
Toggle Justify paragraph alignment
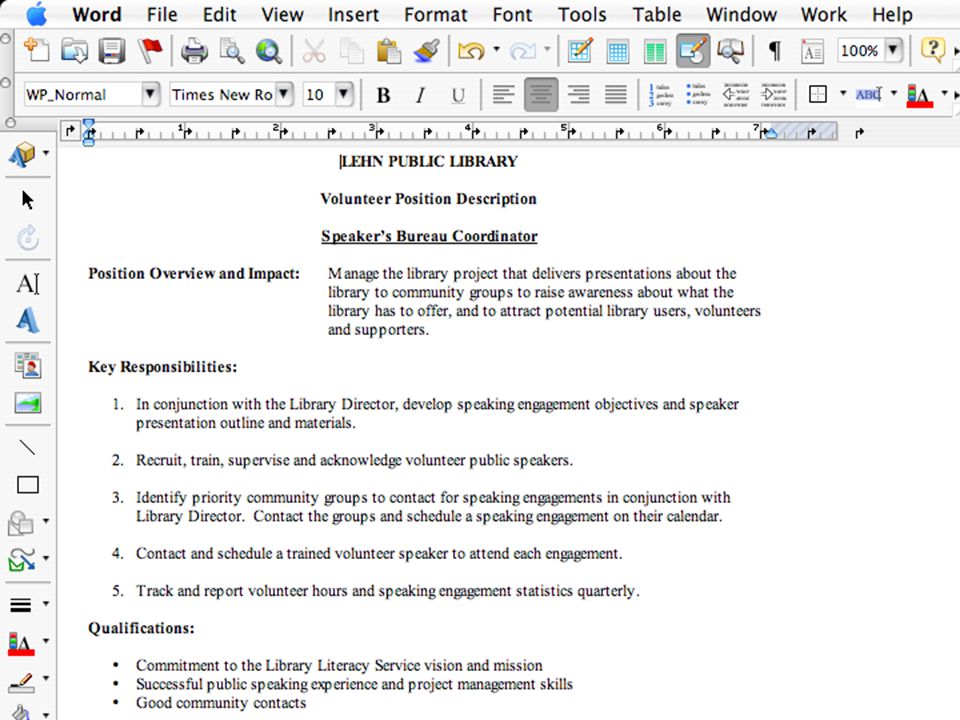616,95
